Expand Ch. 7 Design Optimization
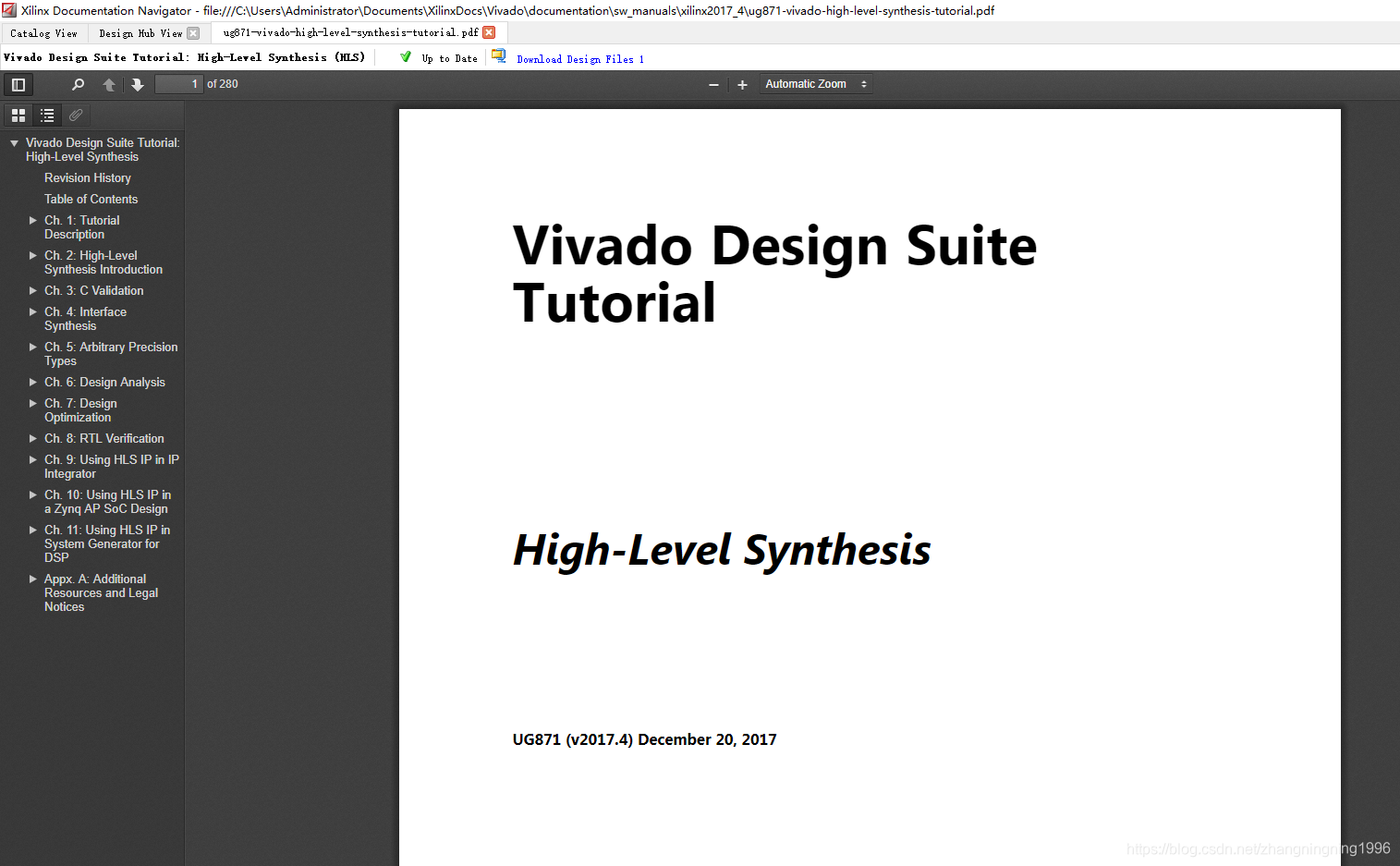Screen dimensions: 1400x866 click(33, 404)
